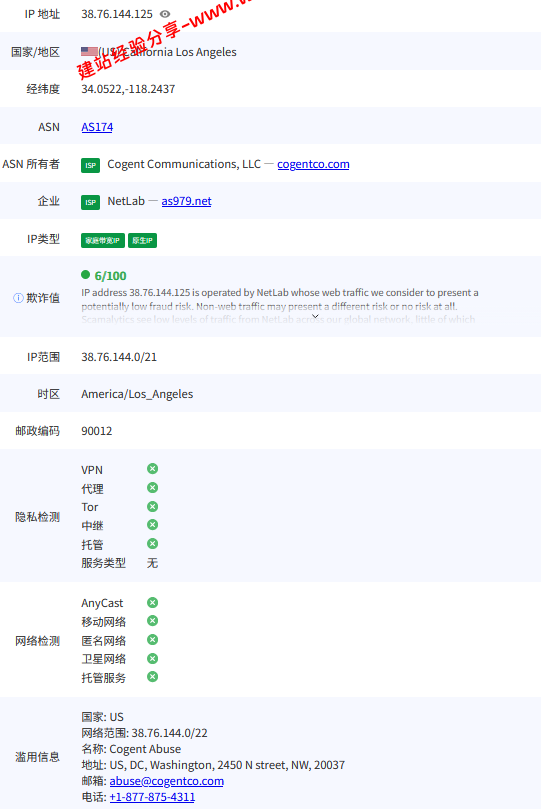Toggle IP address visibility eye icon
The height and width of the screenshot is (809, 541).
165,14
